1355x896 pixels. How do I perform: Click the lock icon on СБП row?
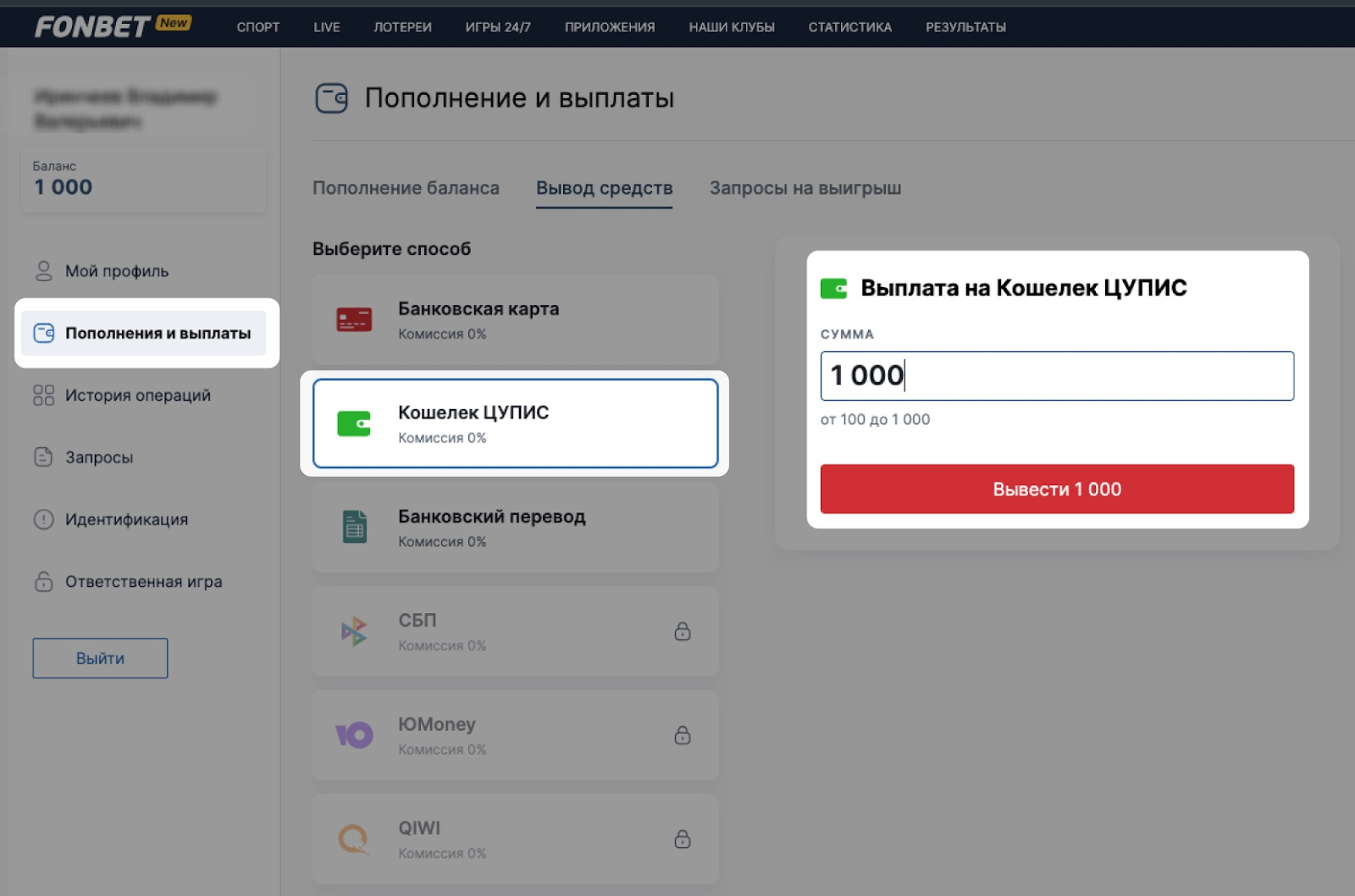(x=683, y=632)
